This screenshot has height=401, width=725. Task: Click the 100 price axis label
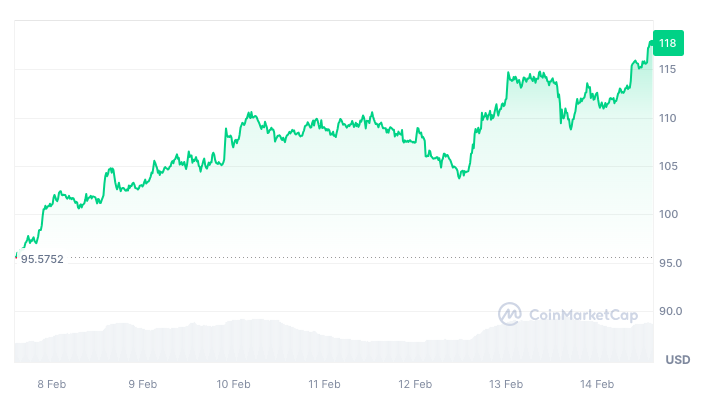tap(668, 214)
